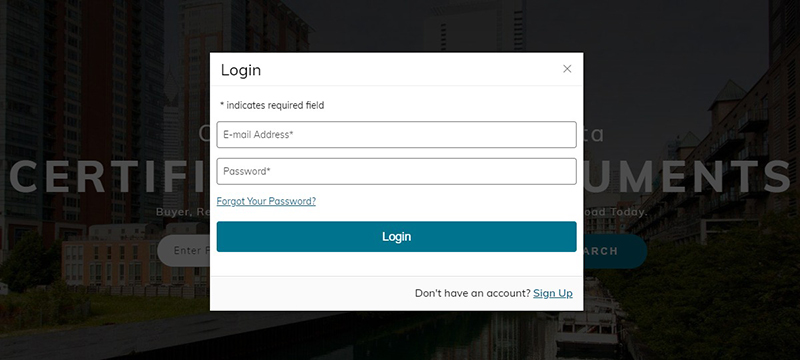Click the gray footer bar of the dialog
The image size is (800, 360).
click(x=396, y=293)
